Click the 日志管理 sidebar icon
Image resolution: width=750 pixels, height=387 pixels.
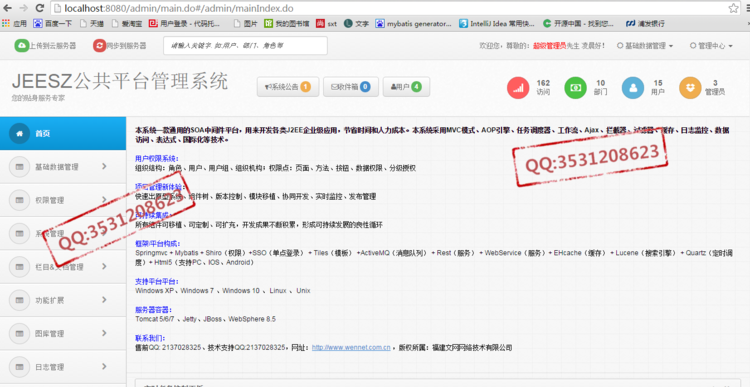click(x=20, y=367)
